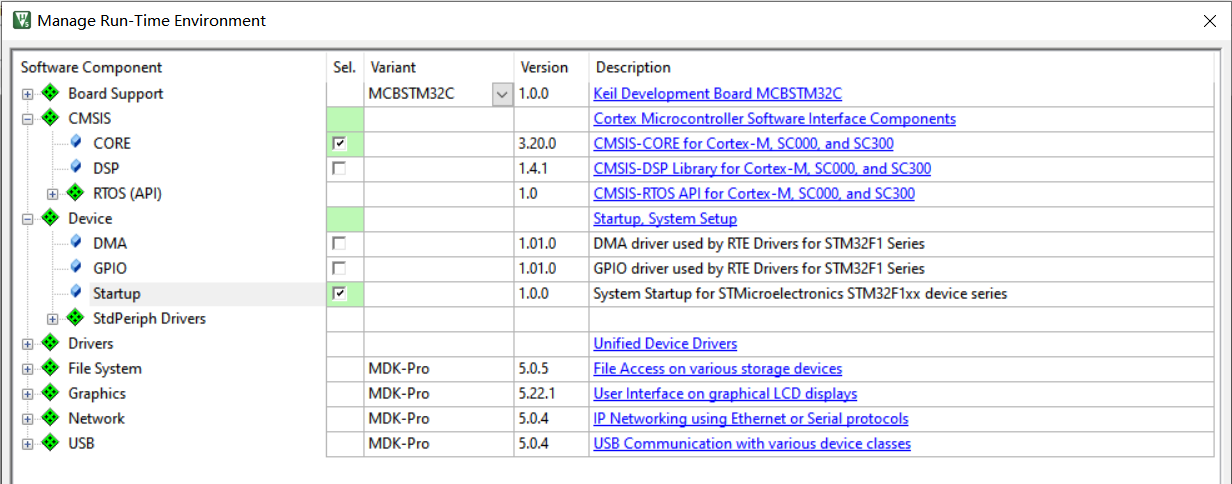The height and width of the screenshot is (484, 1232).
Task: Click the Startup blue component icon
Action: (75, 293)
